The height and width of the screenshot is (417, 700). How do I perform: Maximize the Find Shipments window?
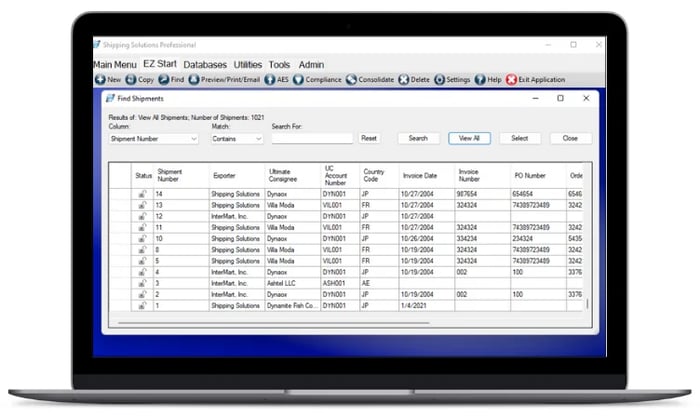click(x=560, y=98)
